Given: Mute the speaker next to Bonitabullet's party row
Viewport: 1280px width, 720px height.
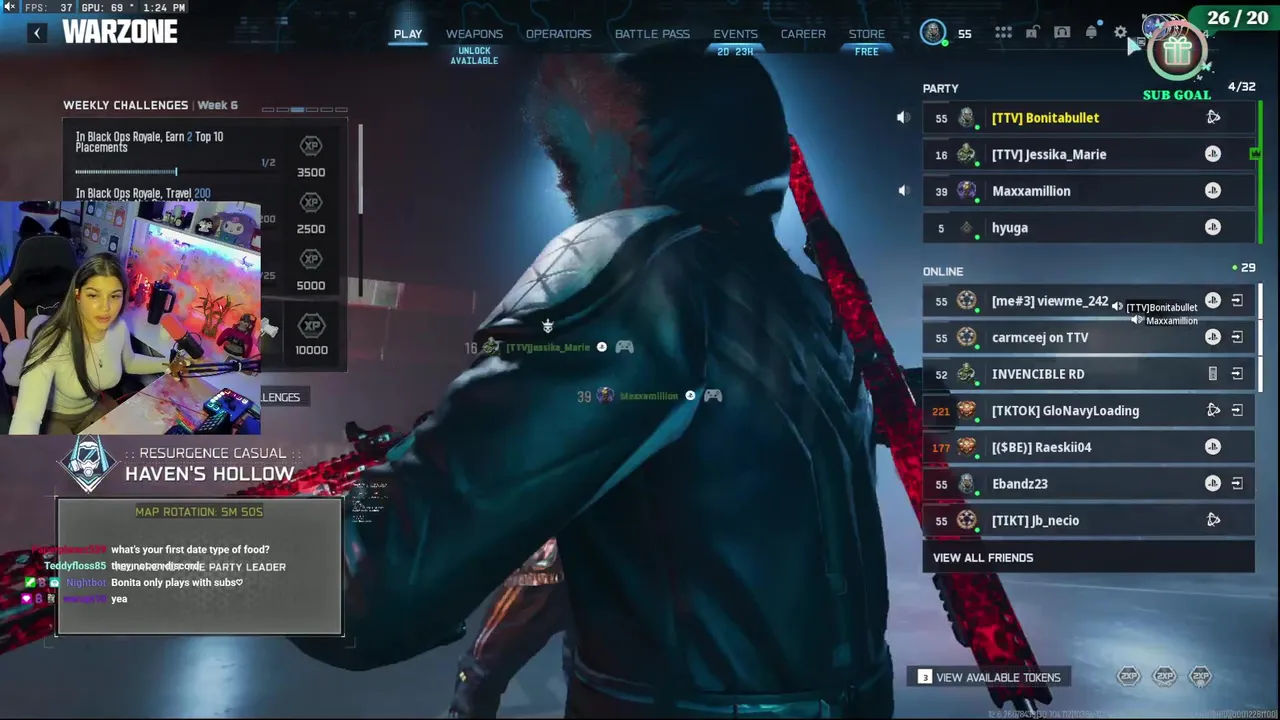Looking at the screenshot, I should (904, 118).
